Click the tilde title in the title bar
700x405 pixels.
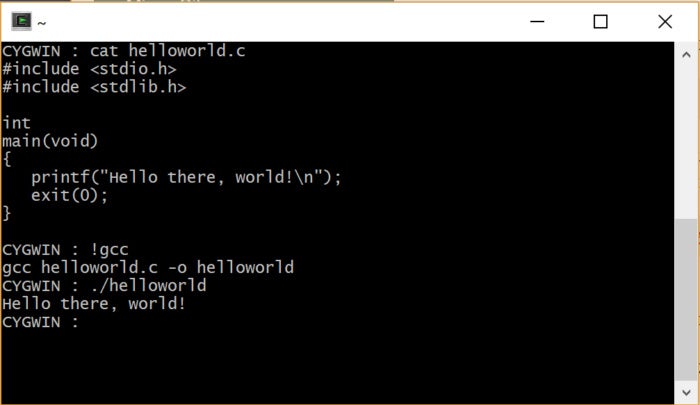42,23
